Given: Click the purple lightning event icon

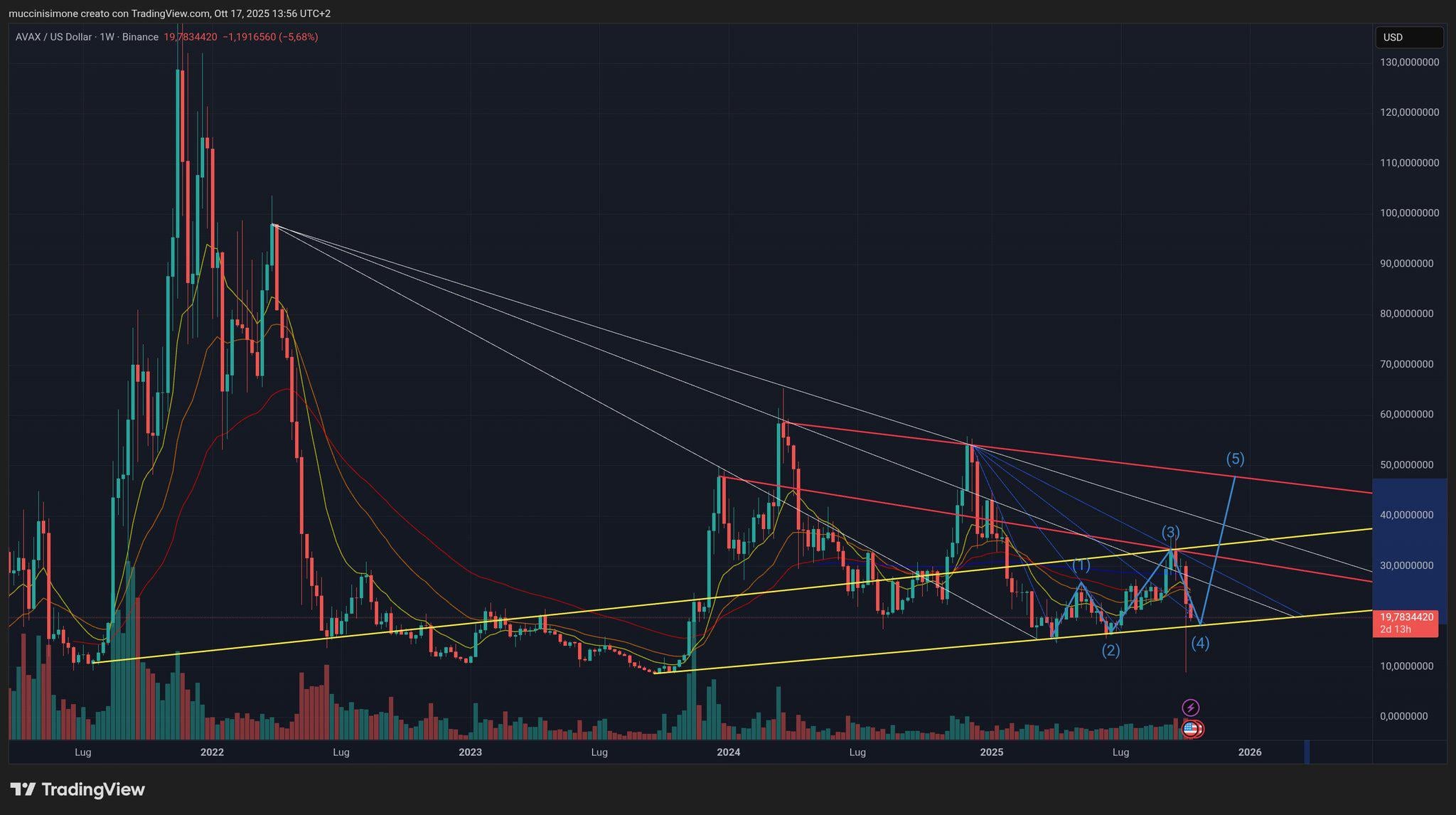Looking at the screenshot, I should (1191, 708).
